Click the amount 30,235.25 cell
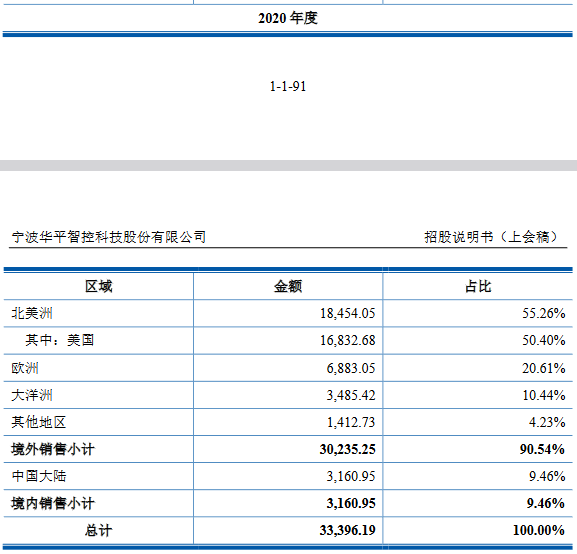Viewport: 577px width, 554px height. point(347,449)
